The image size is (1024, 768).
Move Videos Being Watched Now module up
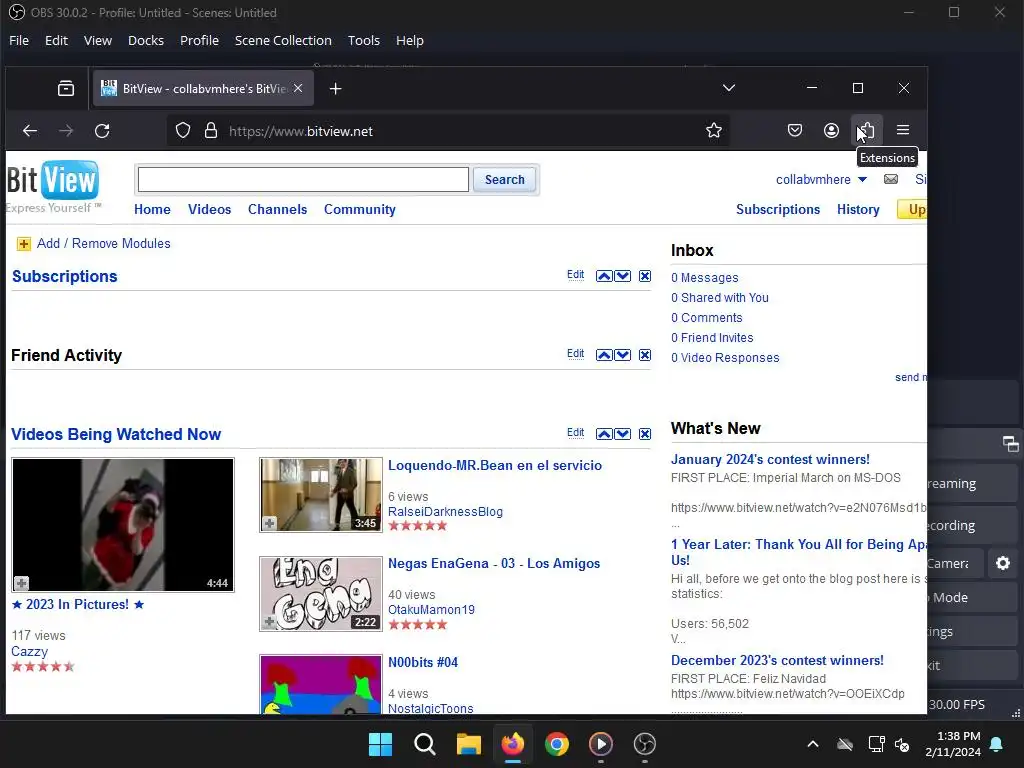[x=604, y=434]
